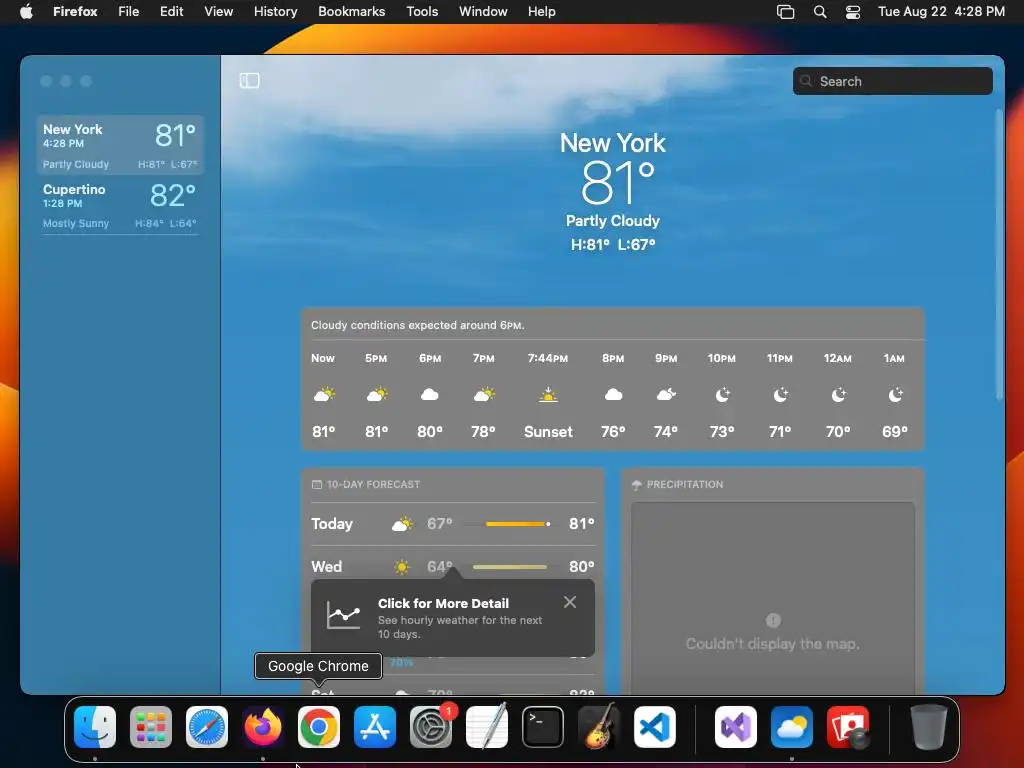Image resolution: width=1024 pixels, height=768 pixels.
Task: Open the Edit menu
Action: (172, 12)
